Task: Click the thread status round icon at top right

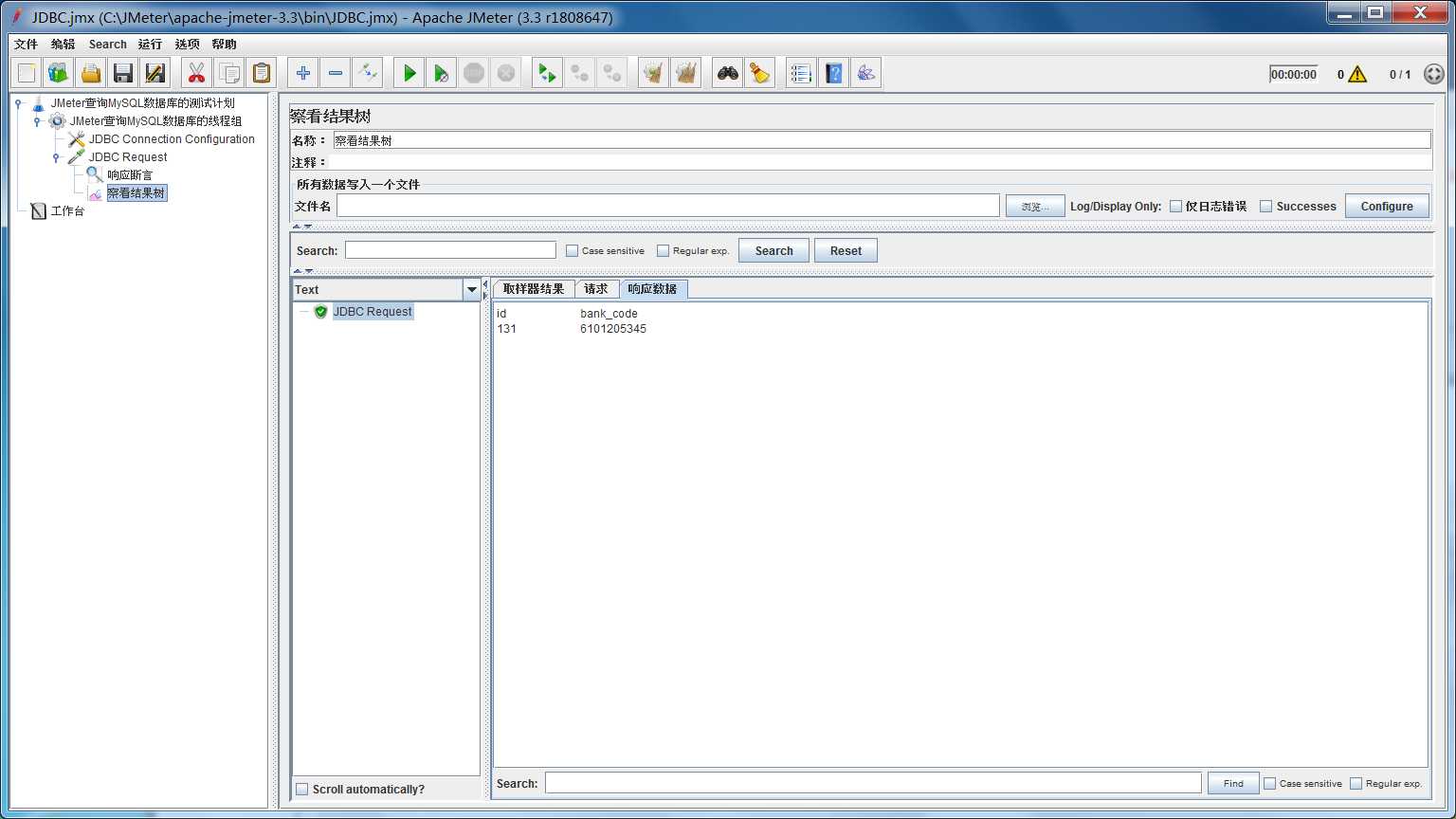Action: [x=1434, y=74]
